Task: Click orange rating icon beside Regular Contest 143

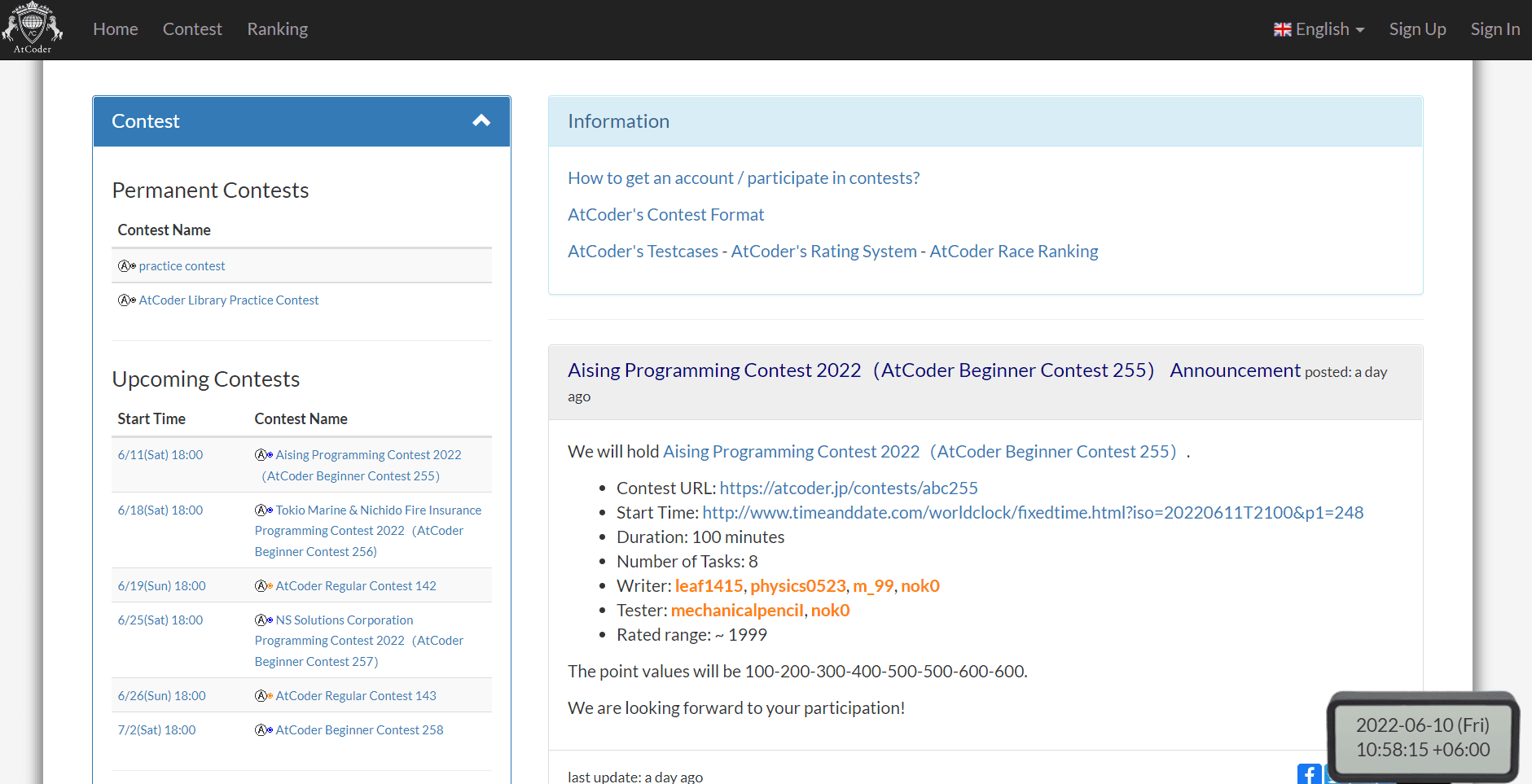Action: [x=264, y=696]
